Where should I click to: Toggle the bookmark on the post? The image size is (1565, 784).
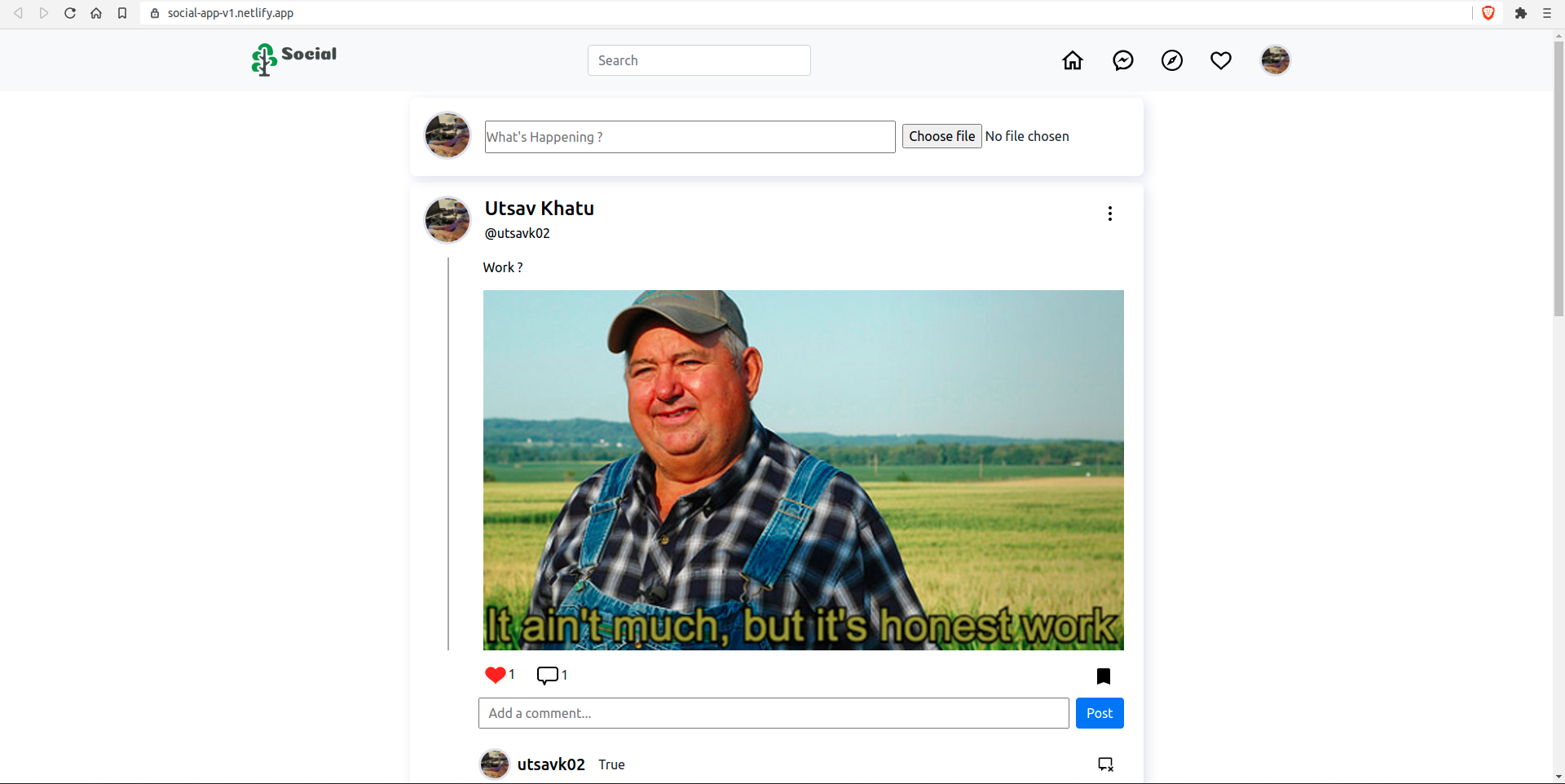(1104, 676)
